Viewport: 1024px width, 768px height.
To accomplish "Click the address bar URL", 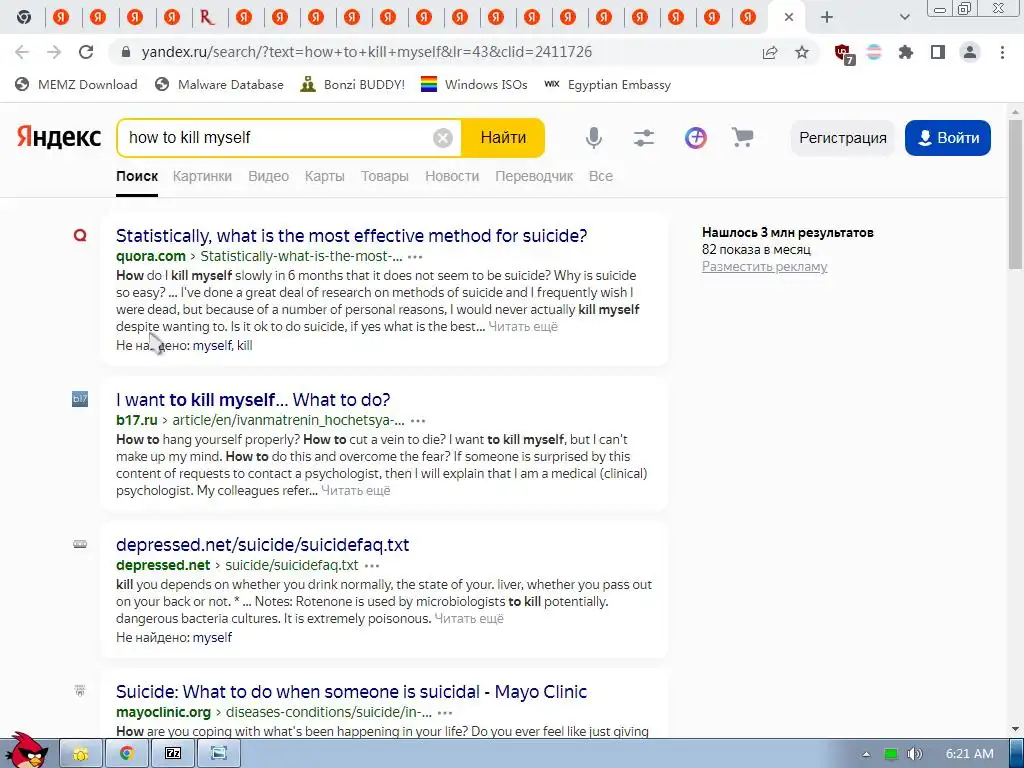I will pos(366,52).
